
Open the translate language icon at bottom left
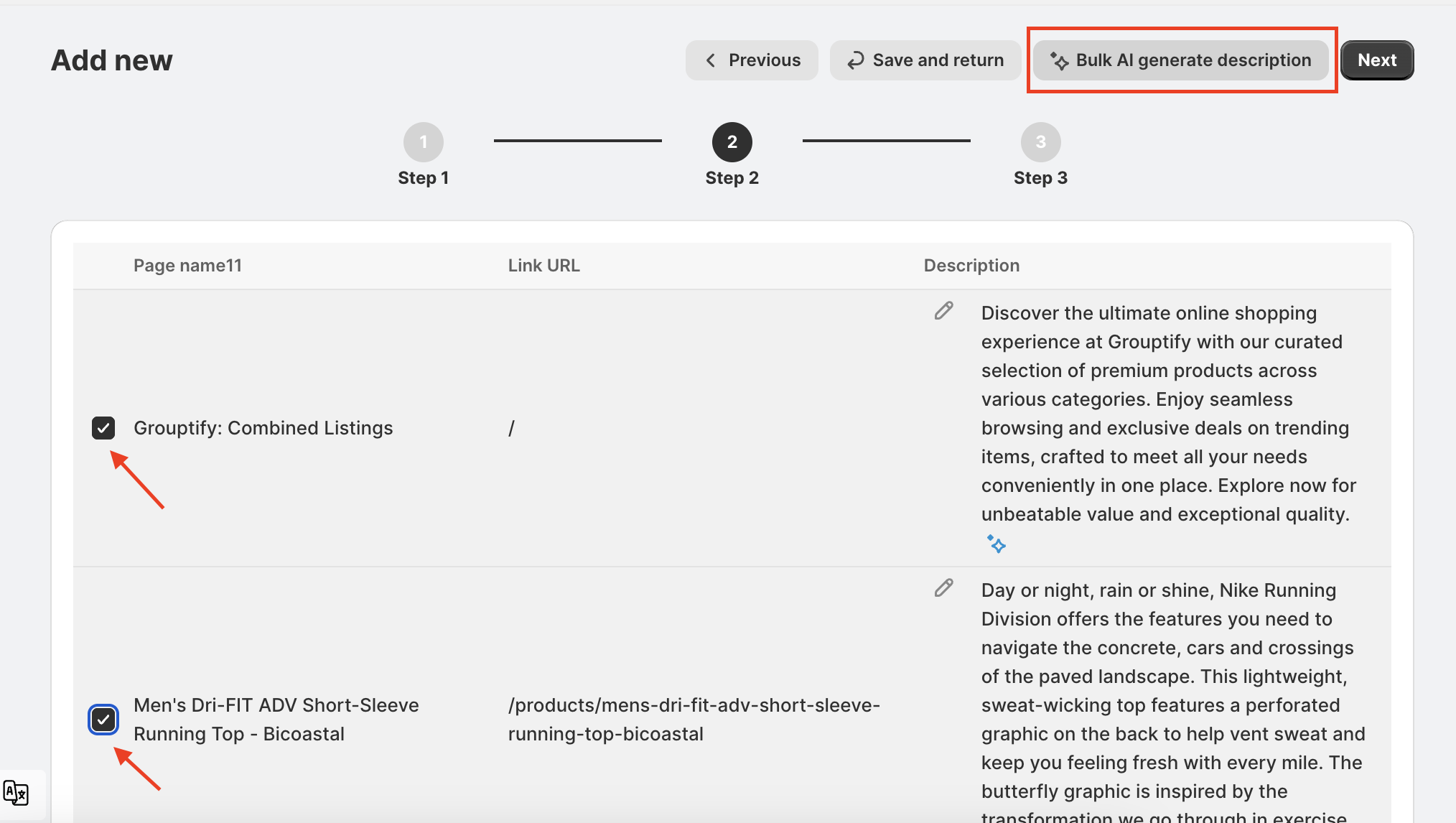tap(16, 793)
